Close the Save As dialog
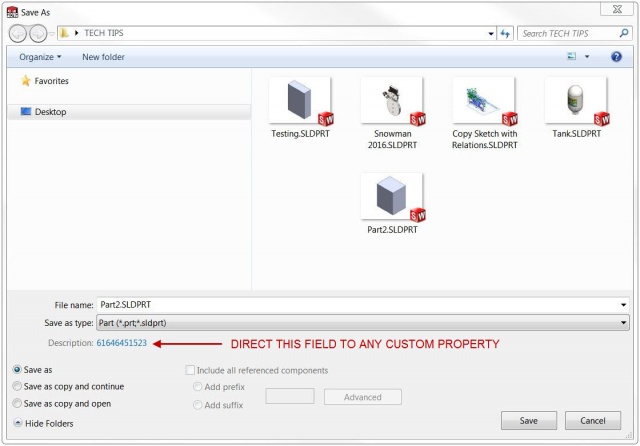Image resolution: width=640 pixels, height=446 pixels. [x=617, y=9]
